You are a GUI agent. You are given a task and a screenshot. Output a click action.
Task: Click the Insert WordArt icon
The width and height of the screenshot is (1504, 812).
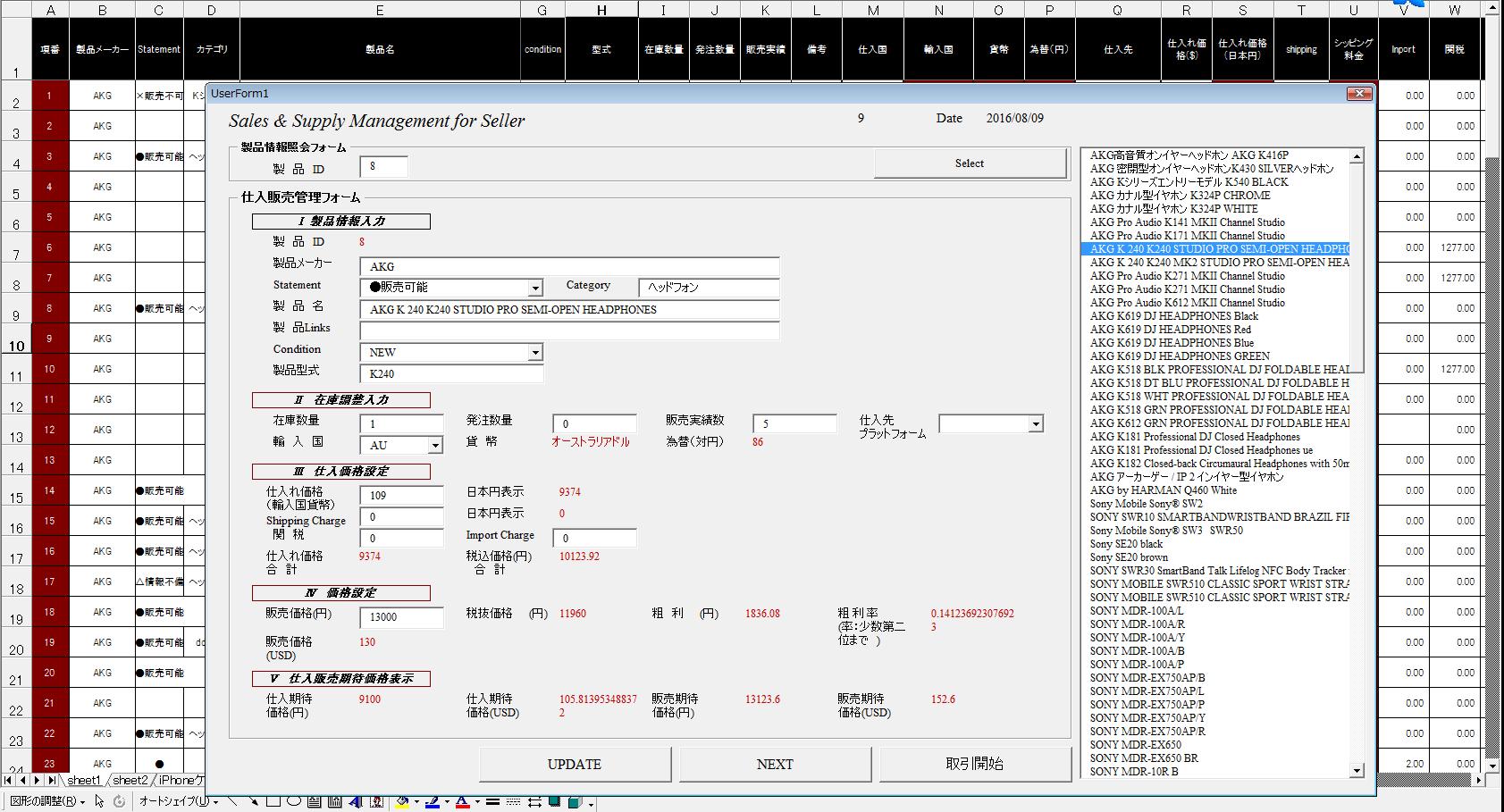coord(355,802)
